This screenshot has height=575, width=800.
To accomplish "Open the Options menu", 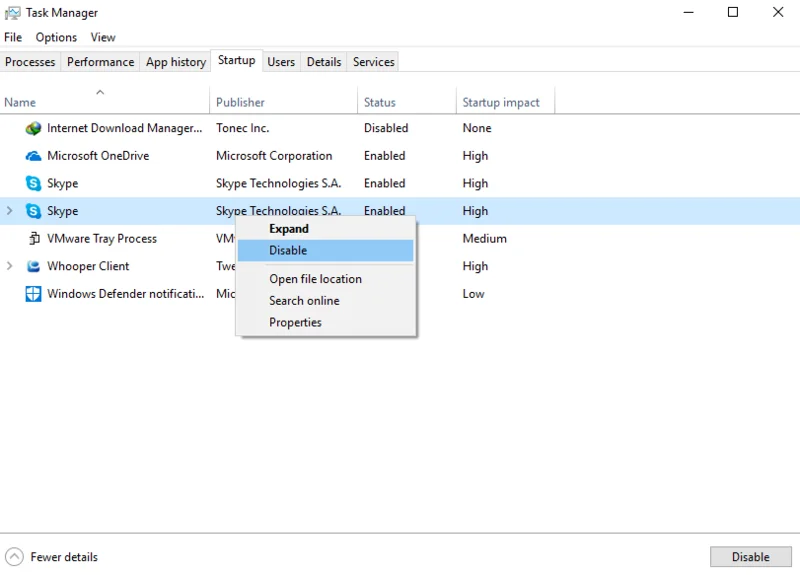I will click(56, 37).
